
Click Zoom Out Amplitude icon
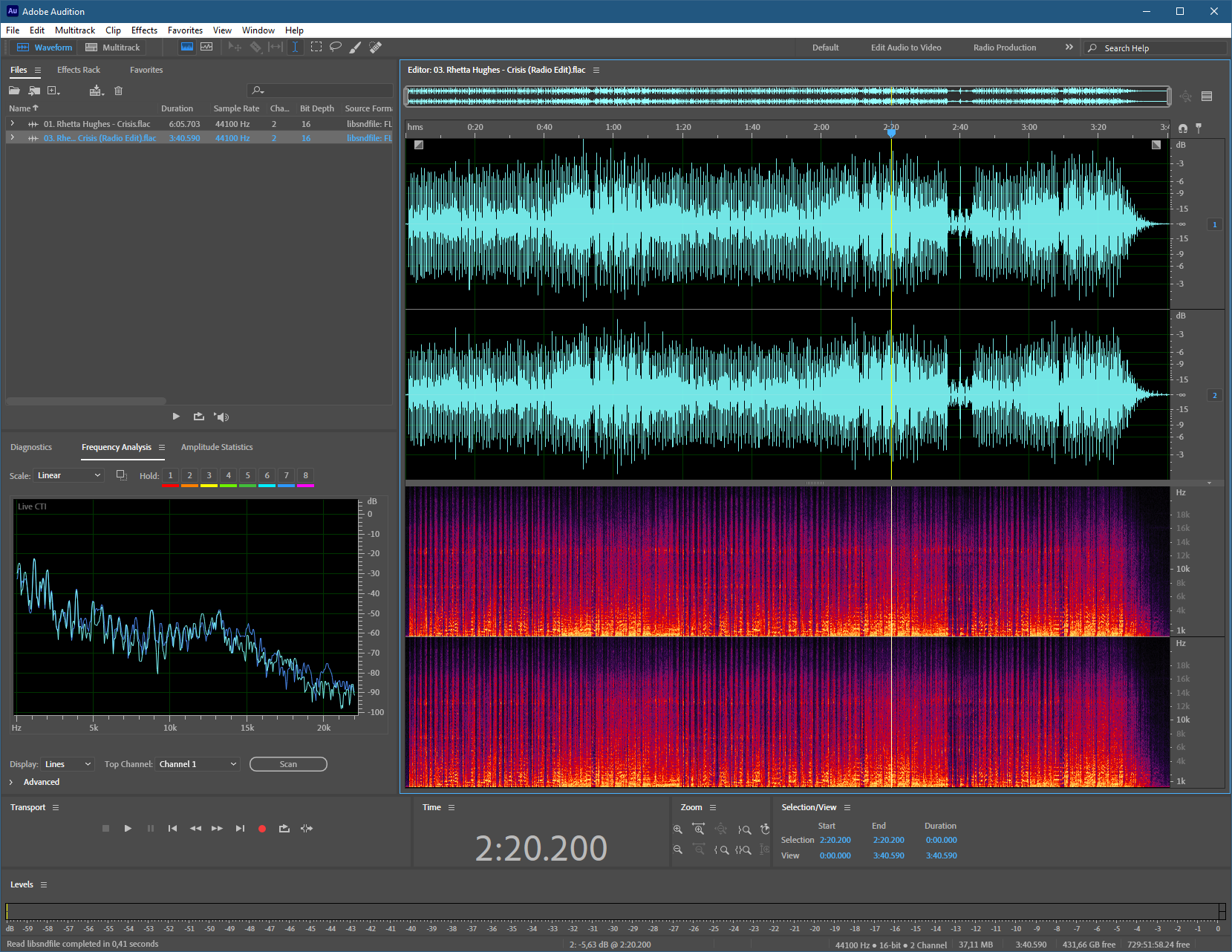pos(677,850)
